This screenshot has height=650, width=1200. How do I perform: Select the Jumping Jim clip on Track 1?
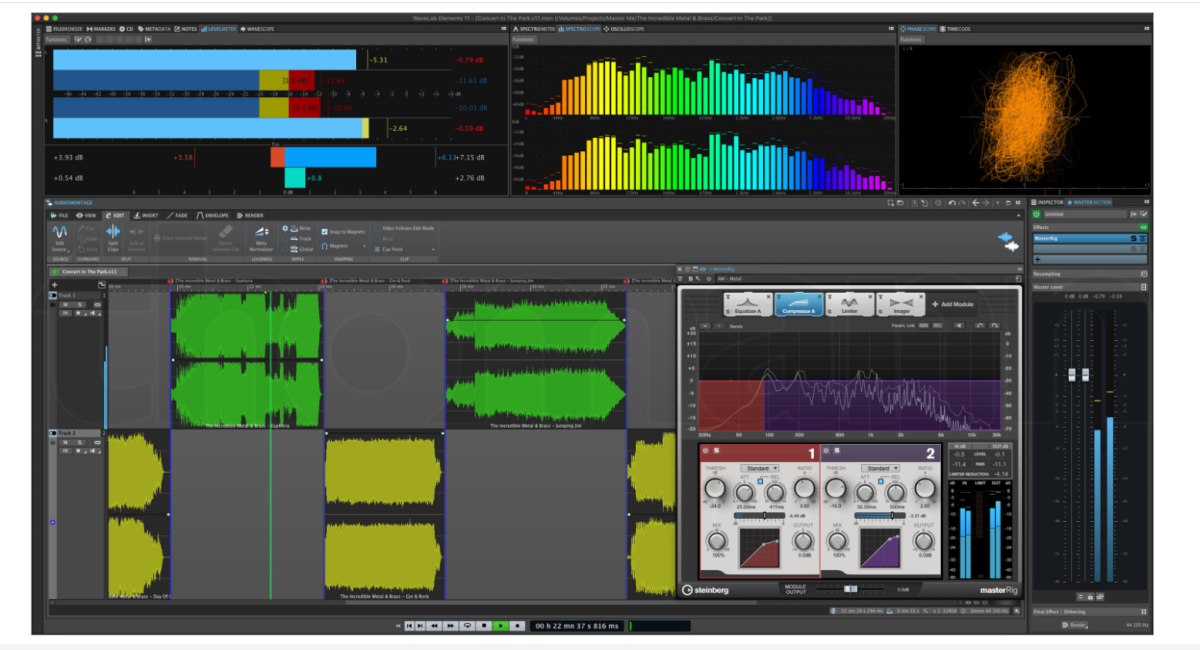[536, 361]
